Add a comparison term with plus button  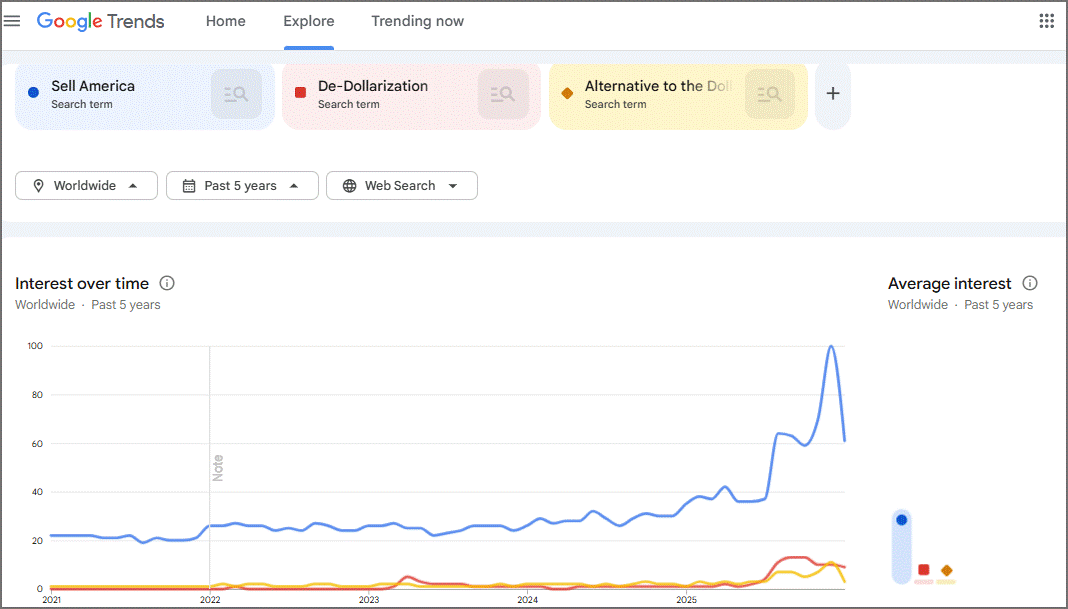click(x=832, y=94)
